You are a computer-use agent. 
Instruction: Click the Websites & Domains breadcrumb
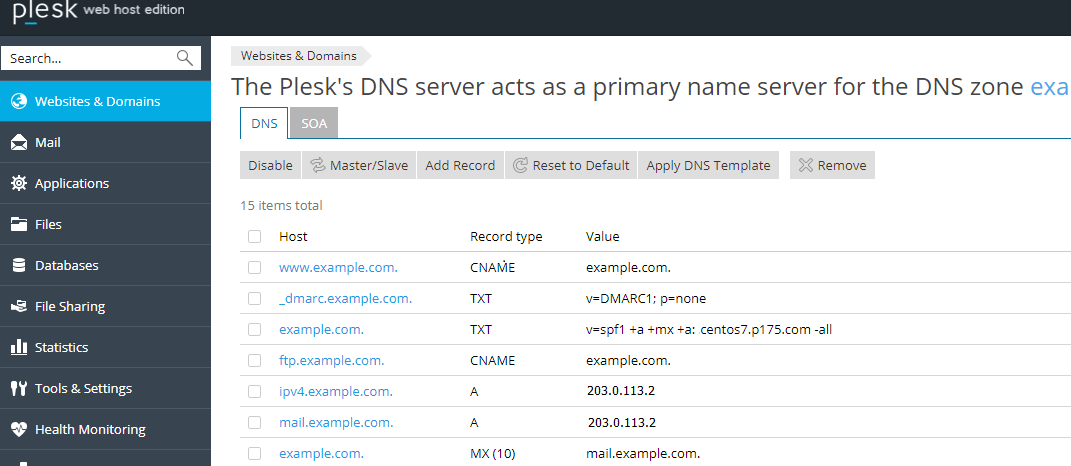click(298, 56)
